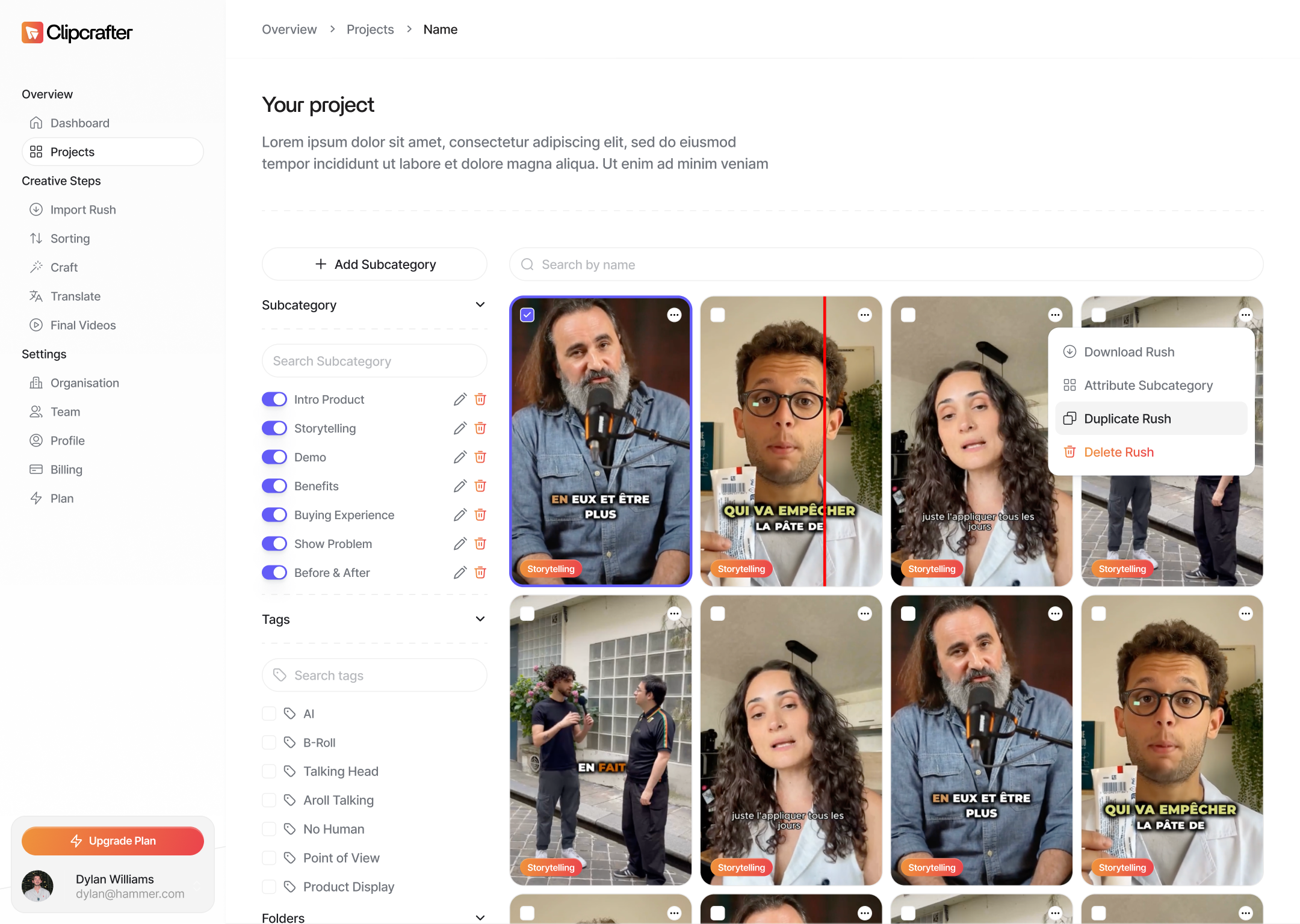Screen dimensions: 1300x924
Task: Check the Point of View tag checkbox
Action: 269,858
